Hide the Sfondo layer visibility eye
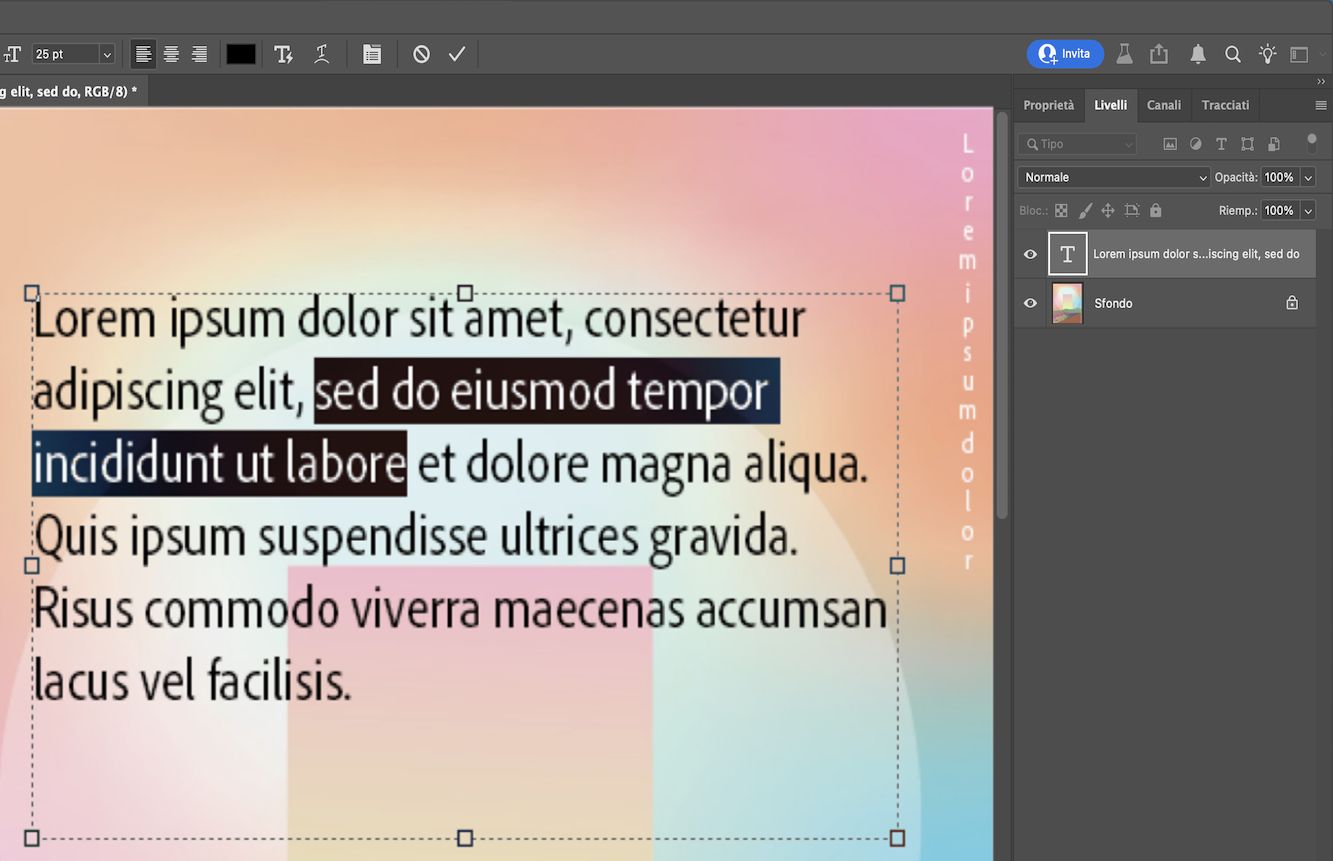The height and width of the screenshot is (861, 1333). 1029,303
